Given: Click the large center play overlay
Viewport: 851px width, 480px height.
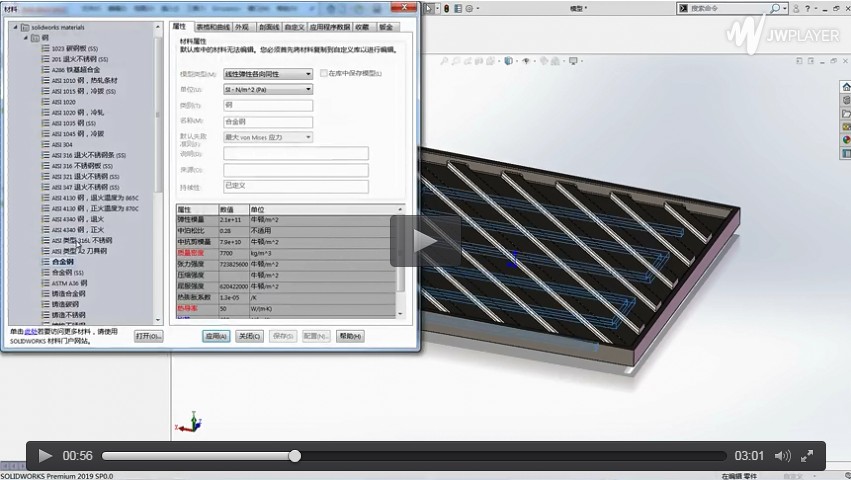Looking at the screenshot, I should point(425,240).
